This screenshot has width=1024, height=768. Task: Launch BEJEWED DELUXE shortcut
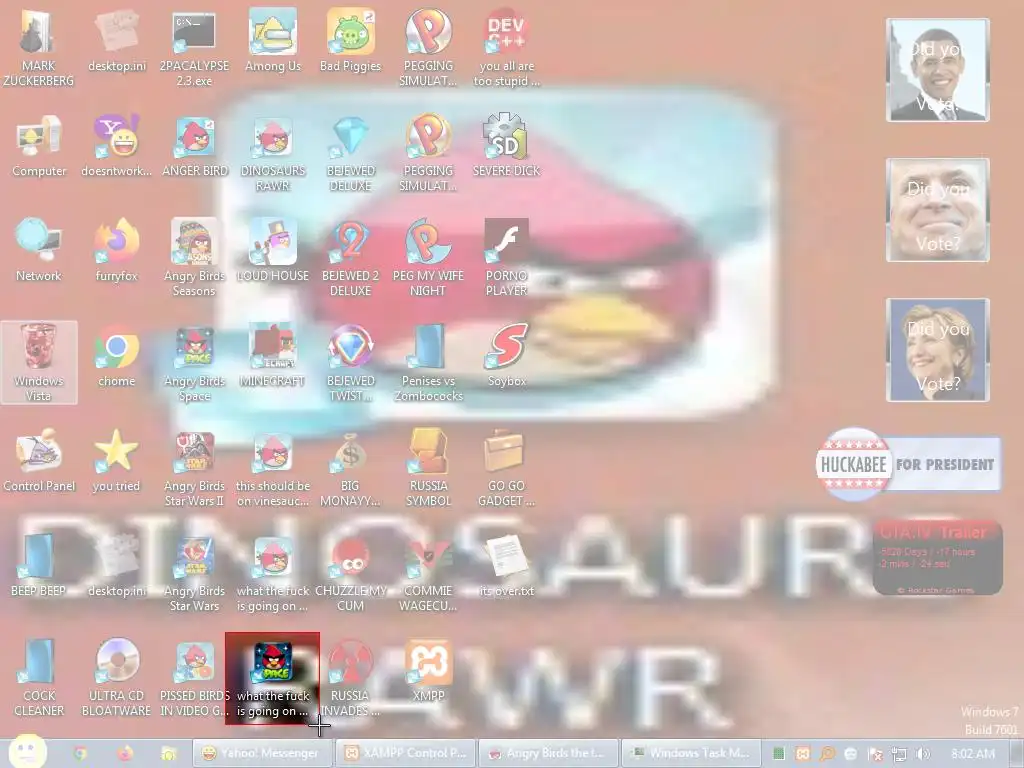351,153
